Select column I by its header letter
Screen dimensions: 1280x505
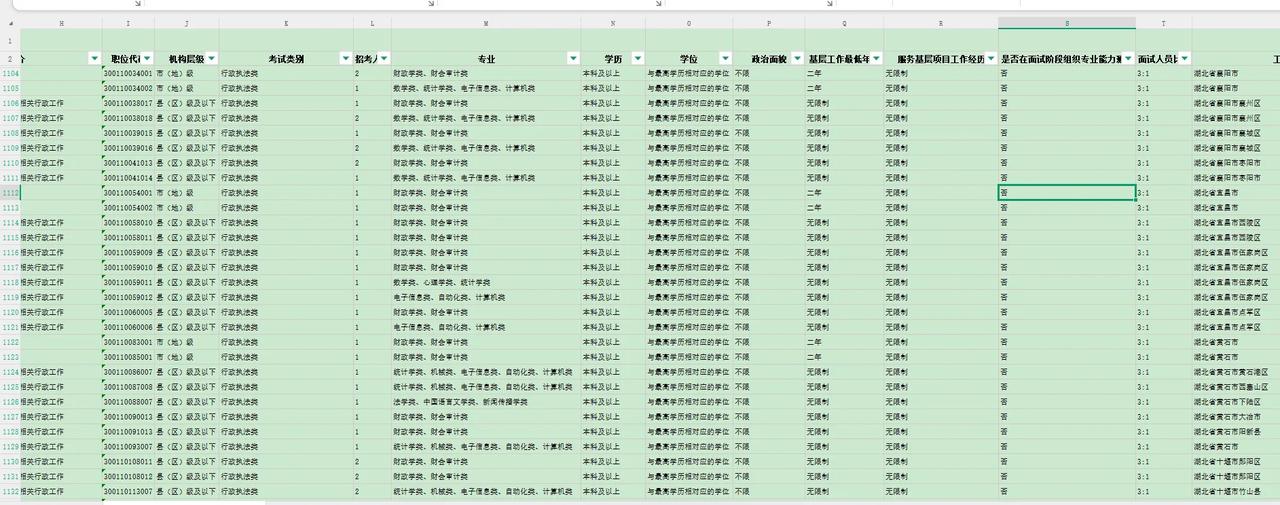pos(128,23)
